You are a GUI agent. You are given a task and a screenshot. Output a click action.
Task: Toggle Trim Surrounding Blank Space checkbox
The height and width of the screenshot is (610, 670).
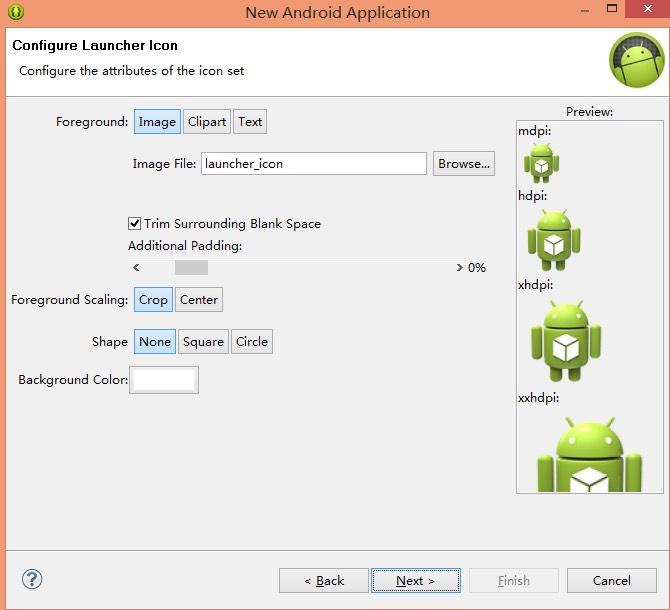[x=134, y=224]
